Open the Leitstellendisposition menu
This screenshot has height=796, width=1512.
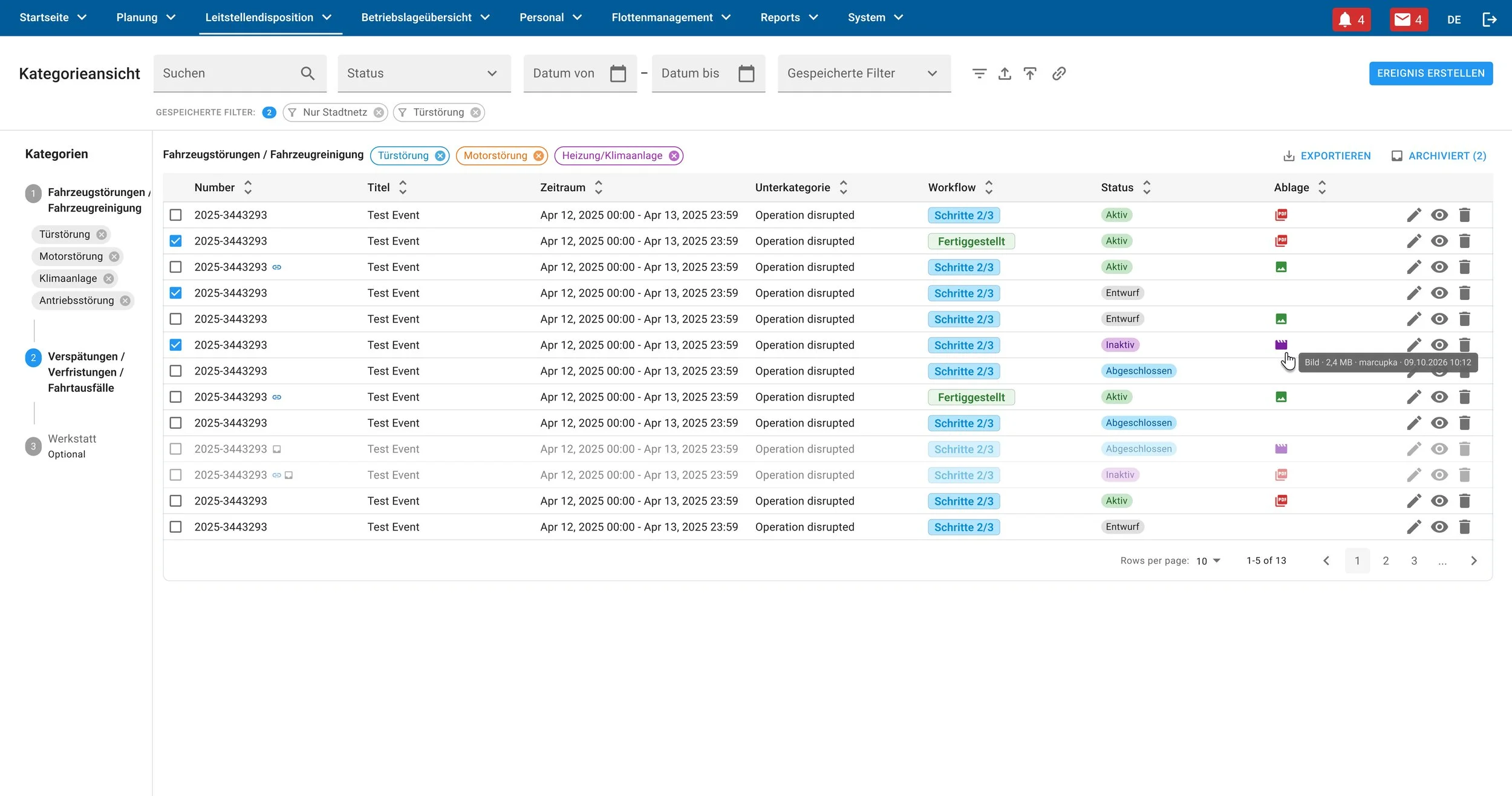coord(269,18)
